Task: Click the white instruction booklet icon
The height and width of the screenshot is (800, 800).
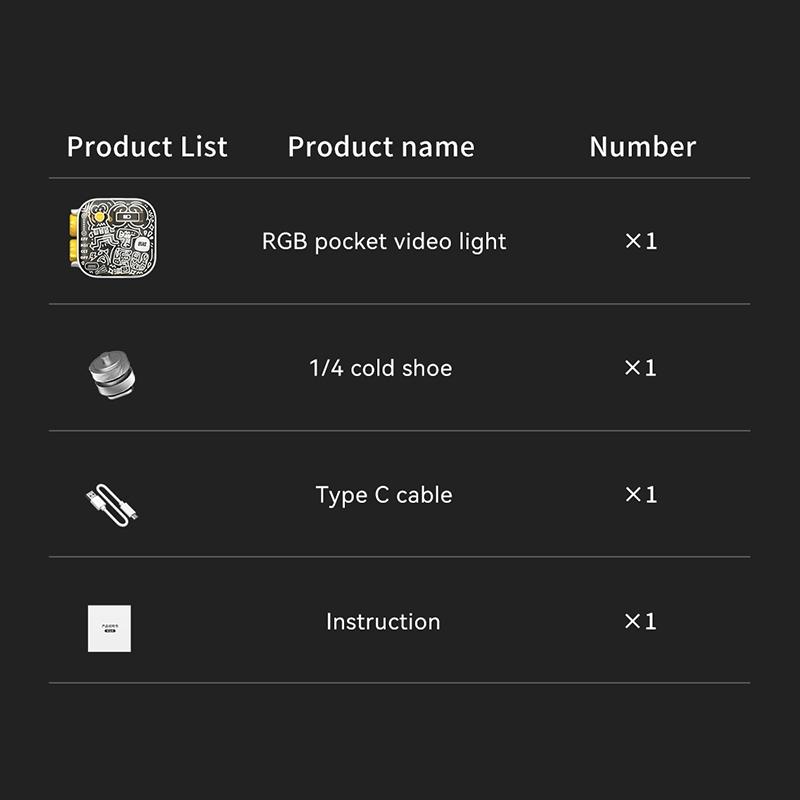Action: (110, 627)
